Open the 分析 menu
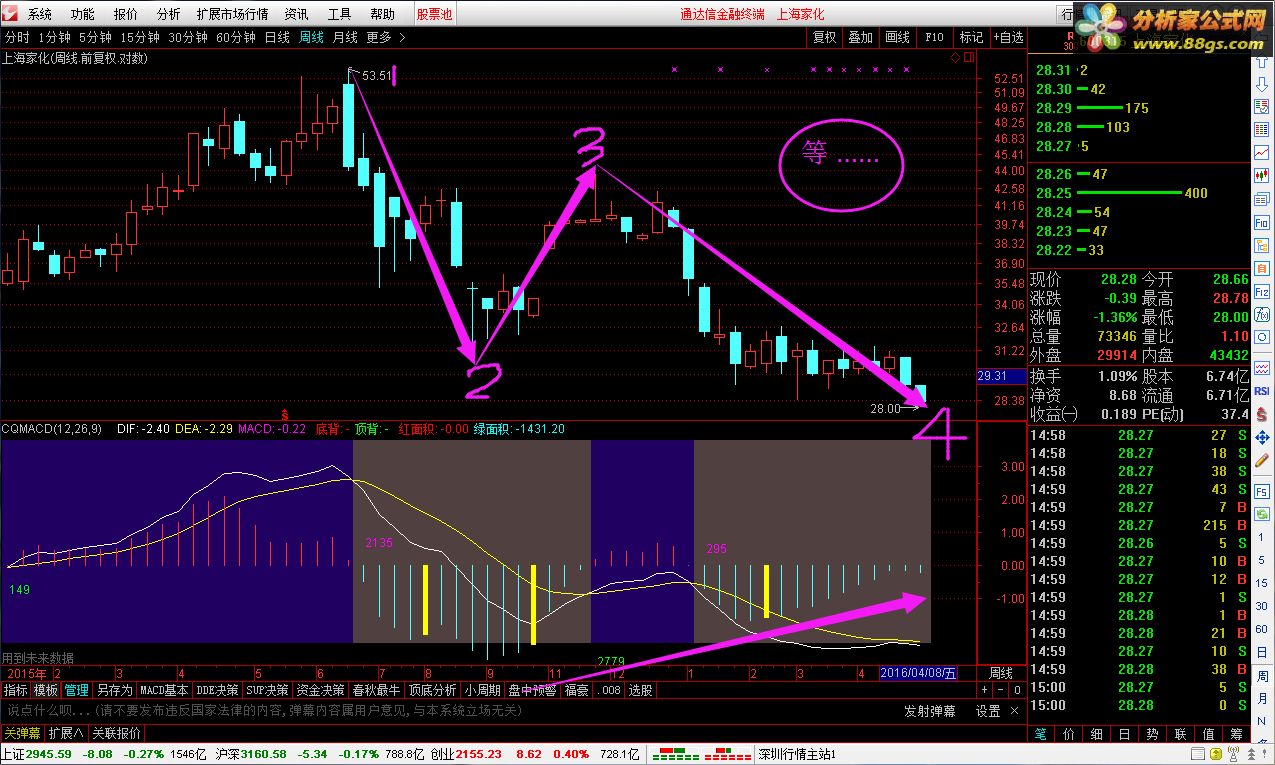Viewport: 1275px width, 765px height. 169,14
